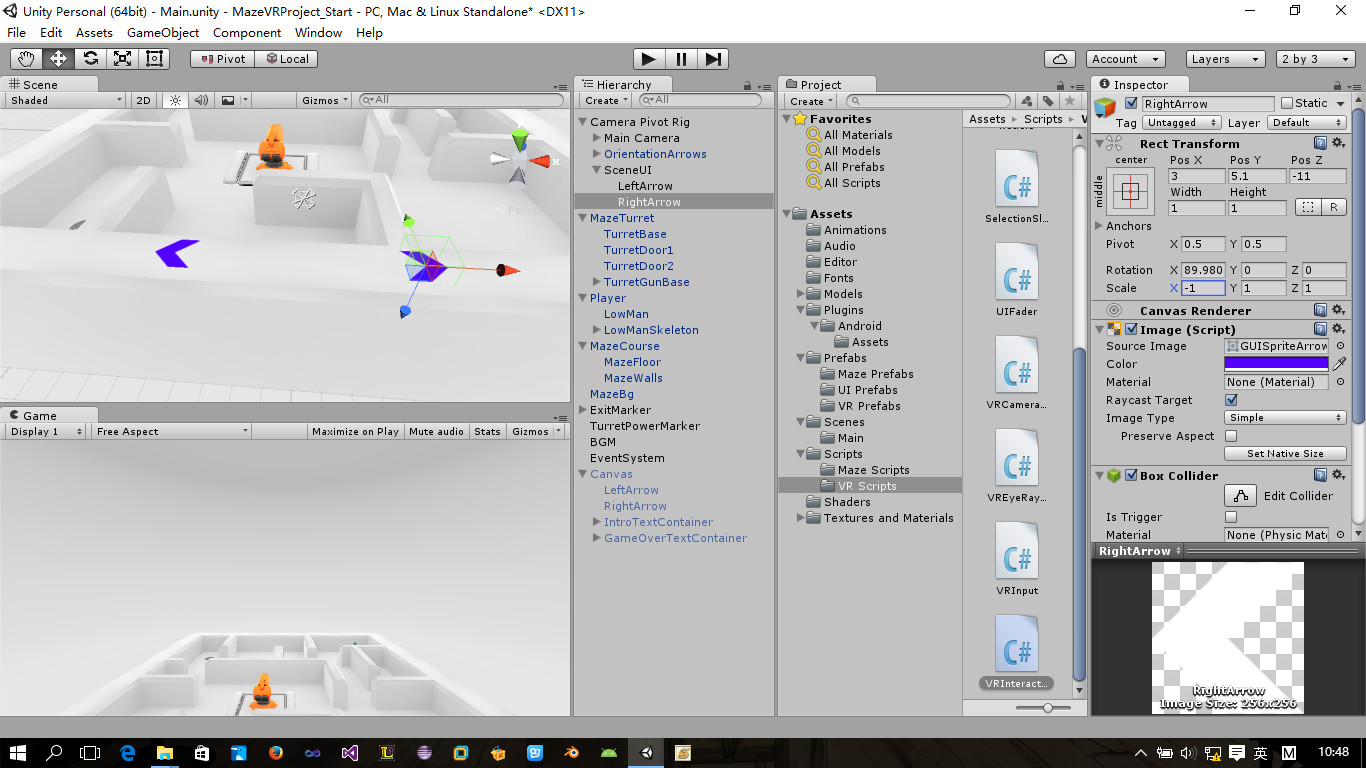Select the Rotate tool
1366x768 pixels.
(x=91, y=59)
